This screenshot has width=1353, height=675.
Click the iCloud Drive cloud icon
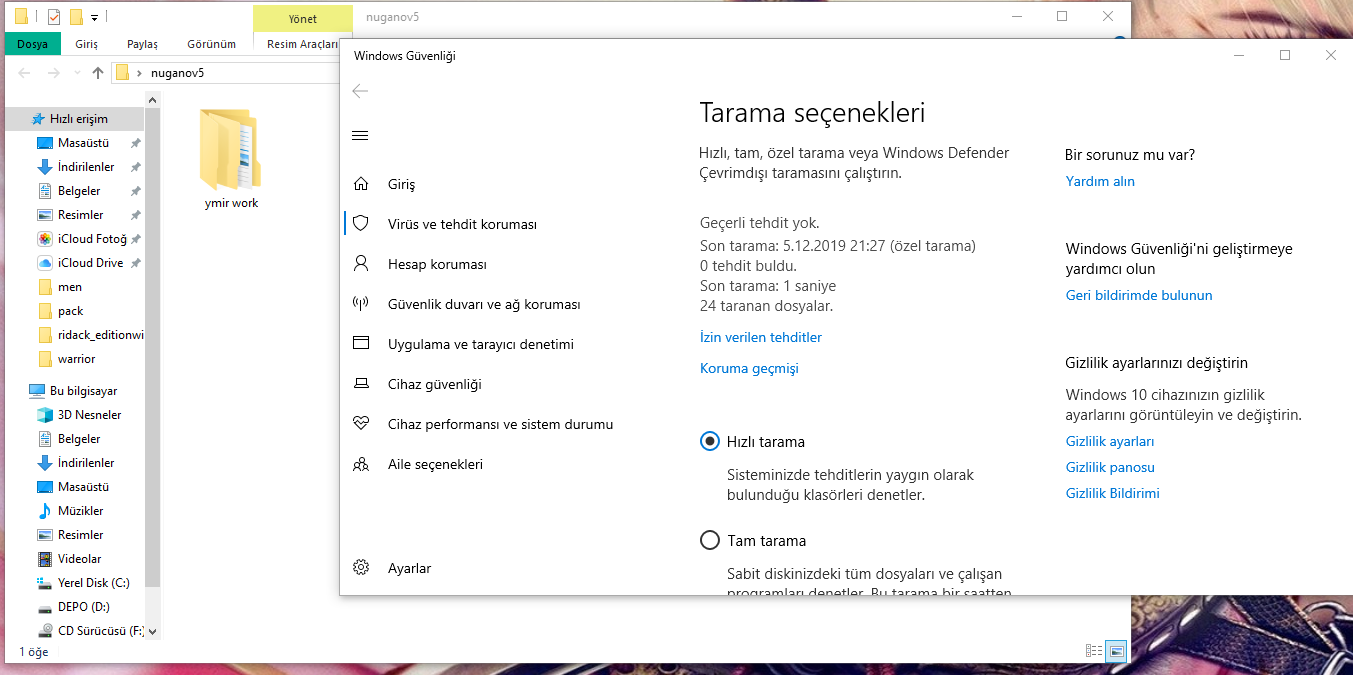(x=45, y=263)
